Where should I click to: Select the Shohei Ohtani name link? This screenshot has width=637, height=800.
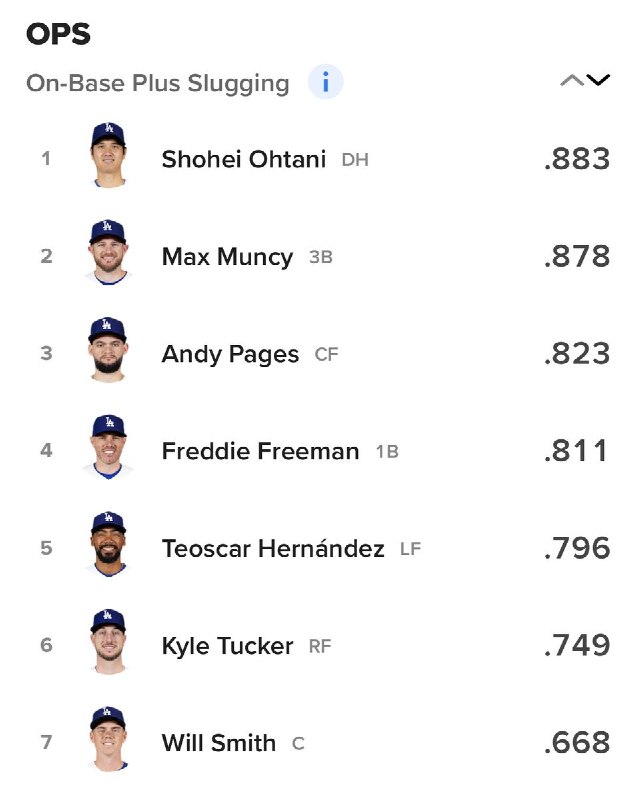click(x=244, y=159)
